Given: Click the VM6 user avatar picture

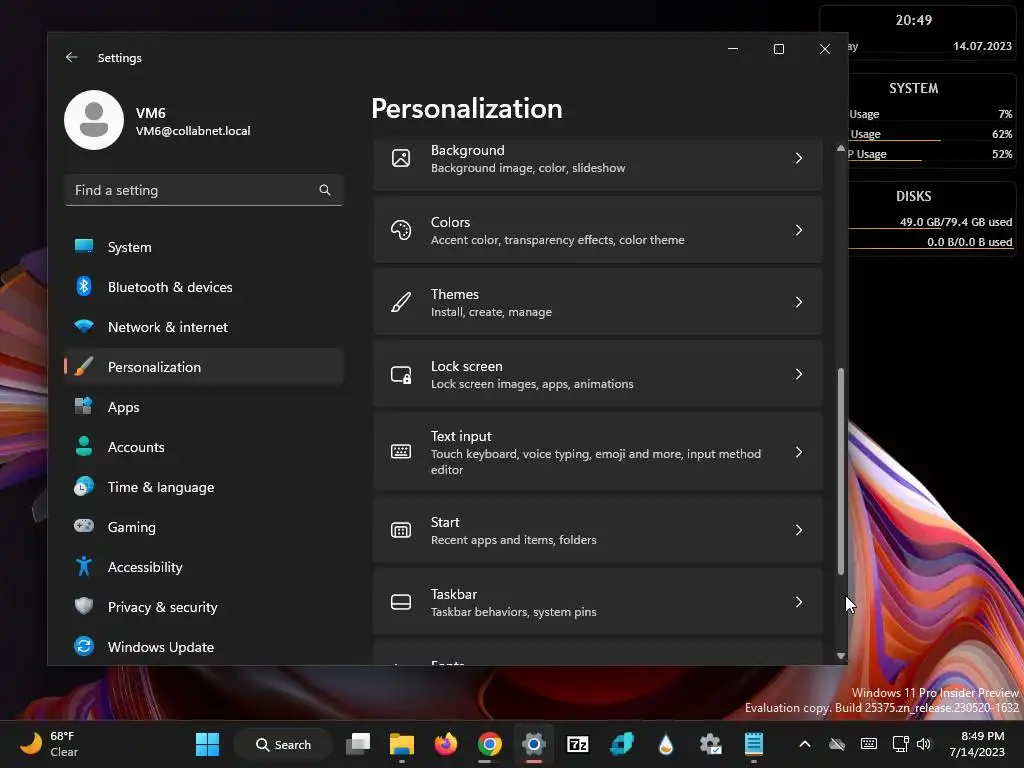Looking at the screenshot, I should tap(94, 120).
